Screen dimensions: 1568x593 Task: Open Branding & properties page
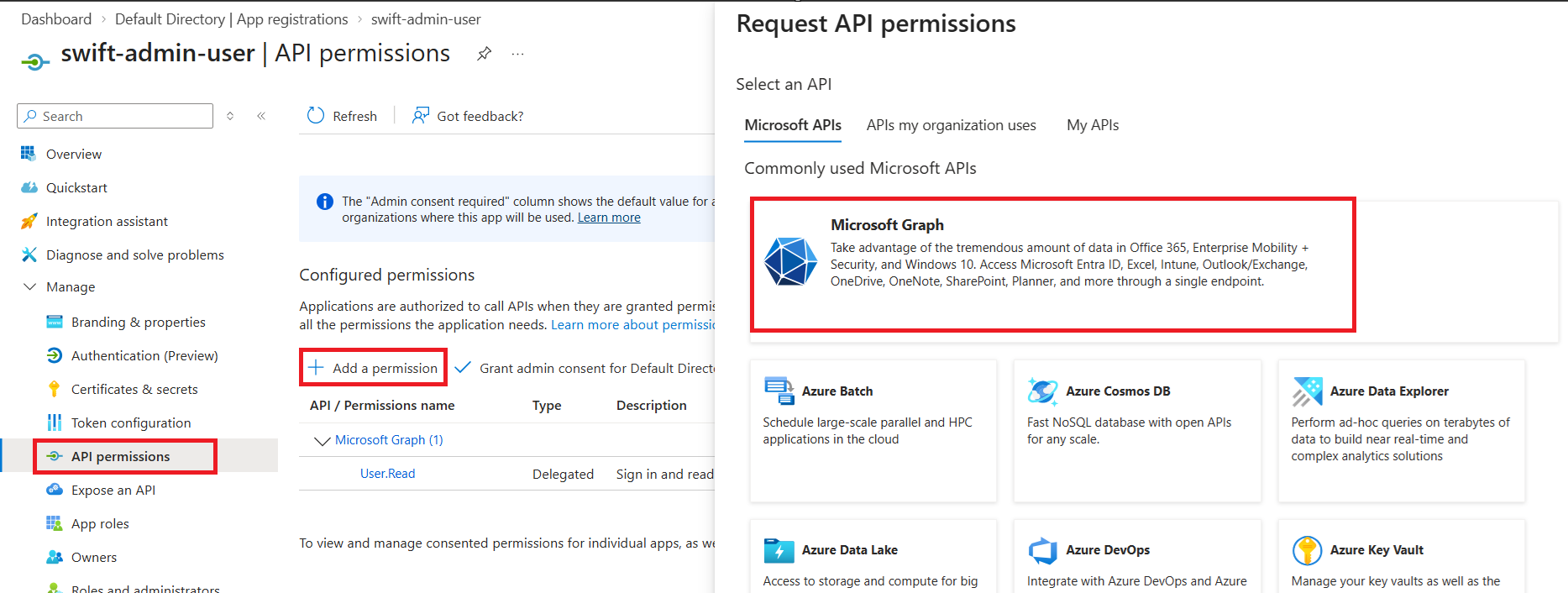pyautogui.click(x=139, y=322)
